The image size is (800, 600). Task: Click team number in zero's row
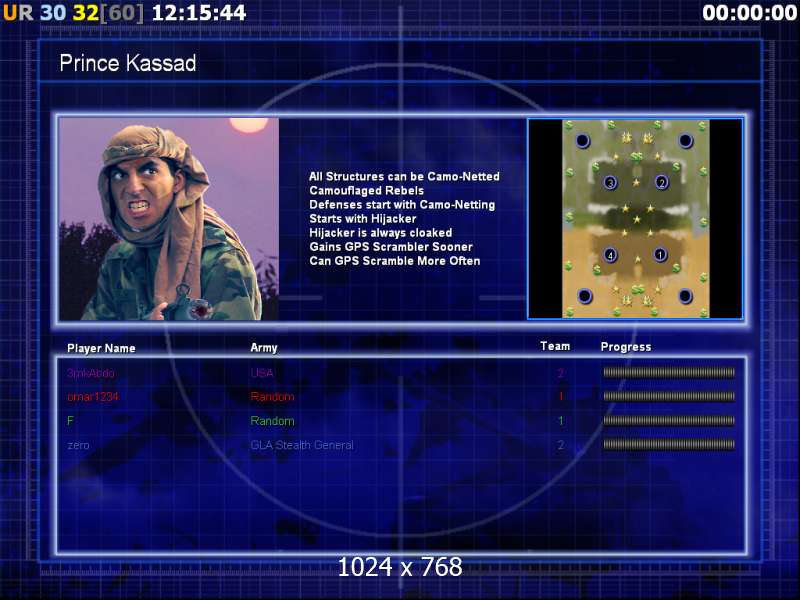[x=560, y=445]
